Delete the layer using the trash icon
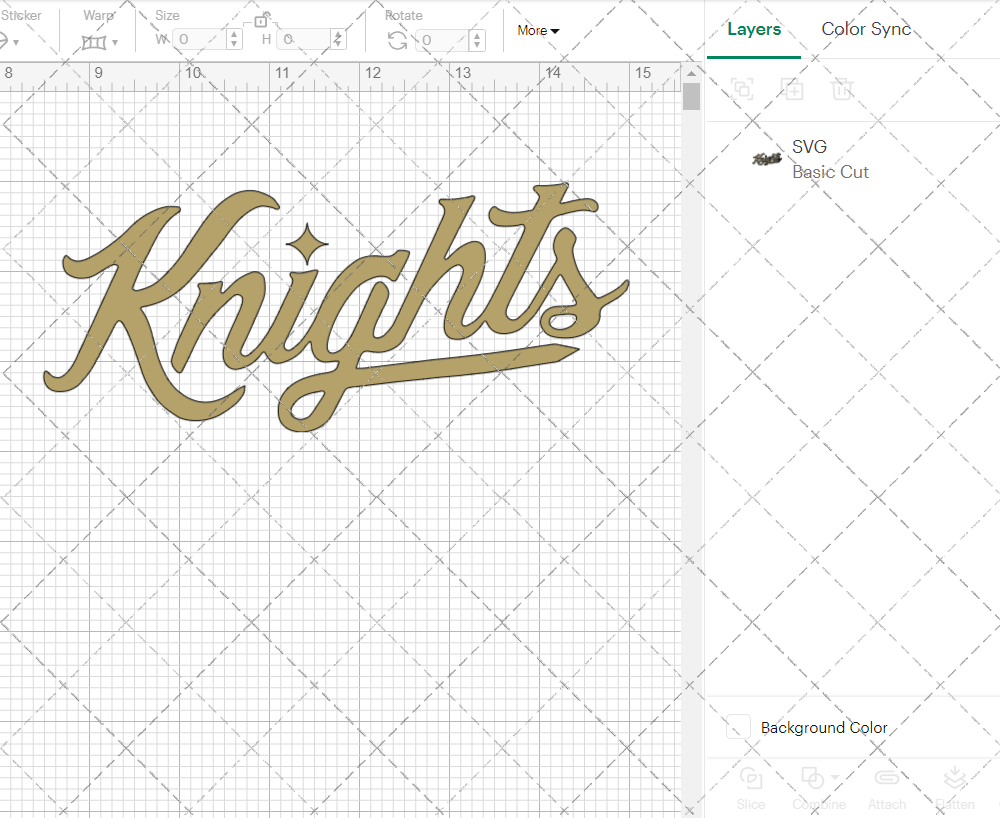Viewport: 1000px width, 818px height. click(x=843, y=89)
